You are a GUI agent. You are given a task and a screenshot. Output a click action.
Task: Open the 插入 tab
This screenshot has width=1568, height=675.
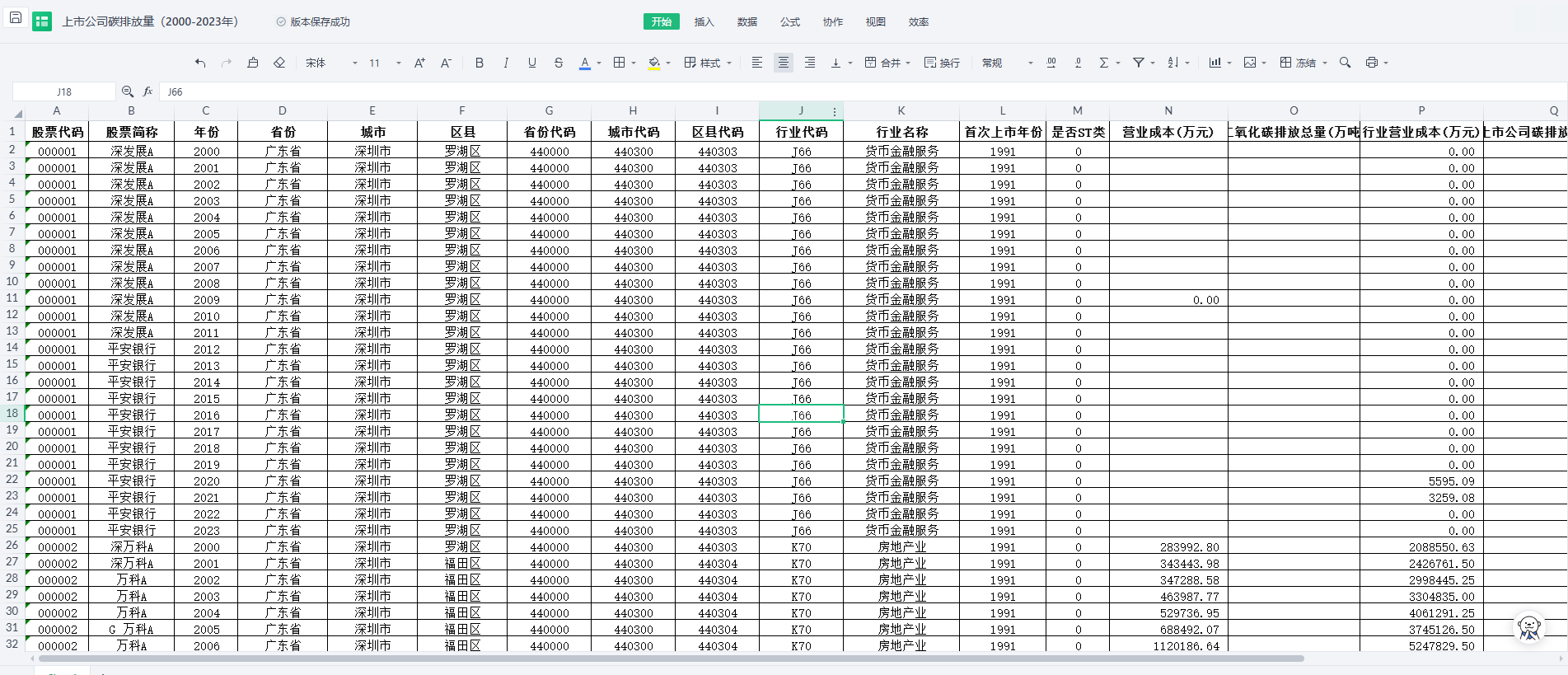click(x=704, y=21)
